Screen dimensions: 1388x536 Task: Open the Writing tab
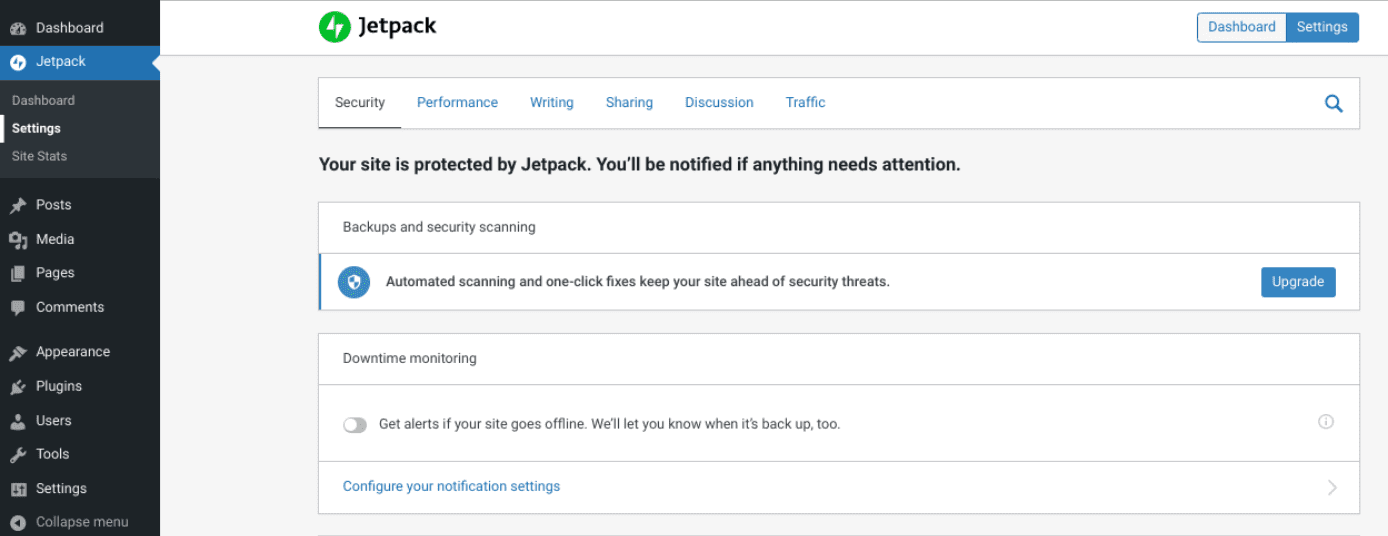(552, 102)
